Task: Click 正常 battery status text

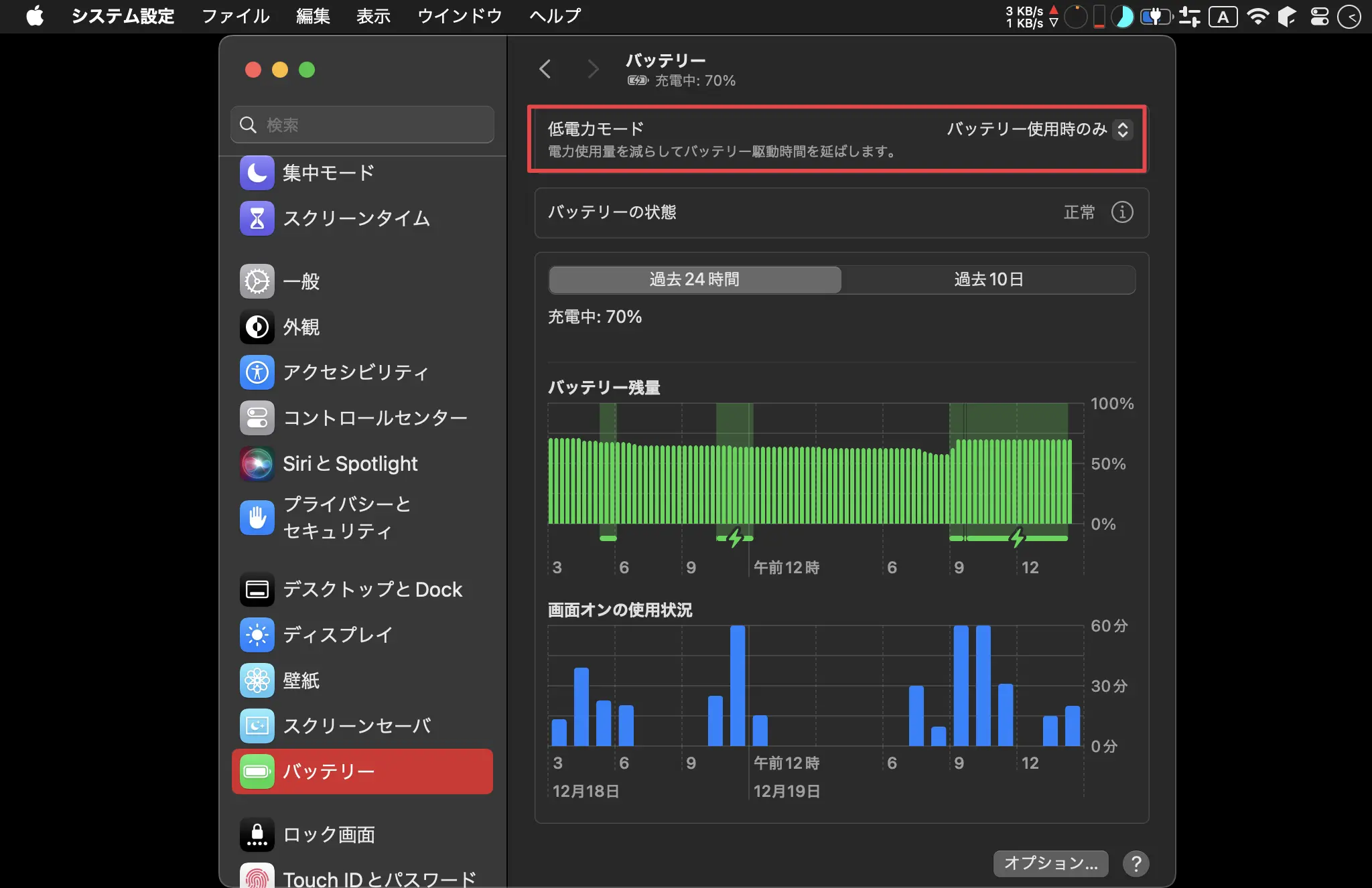Action: tap(1079, 212)
